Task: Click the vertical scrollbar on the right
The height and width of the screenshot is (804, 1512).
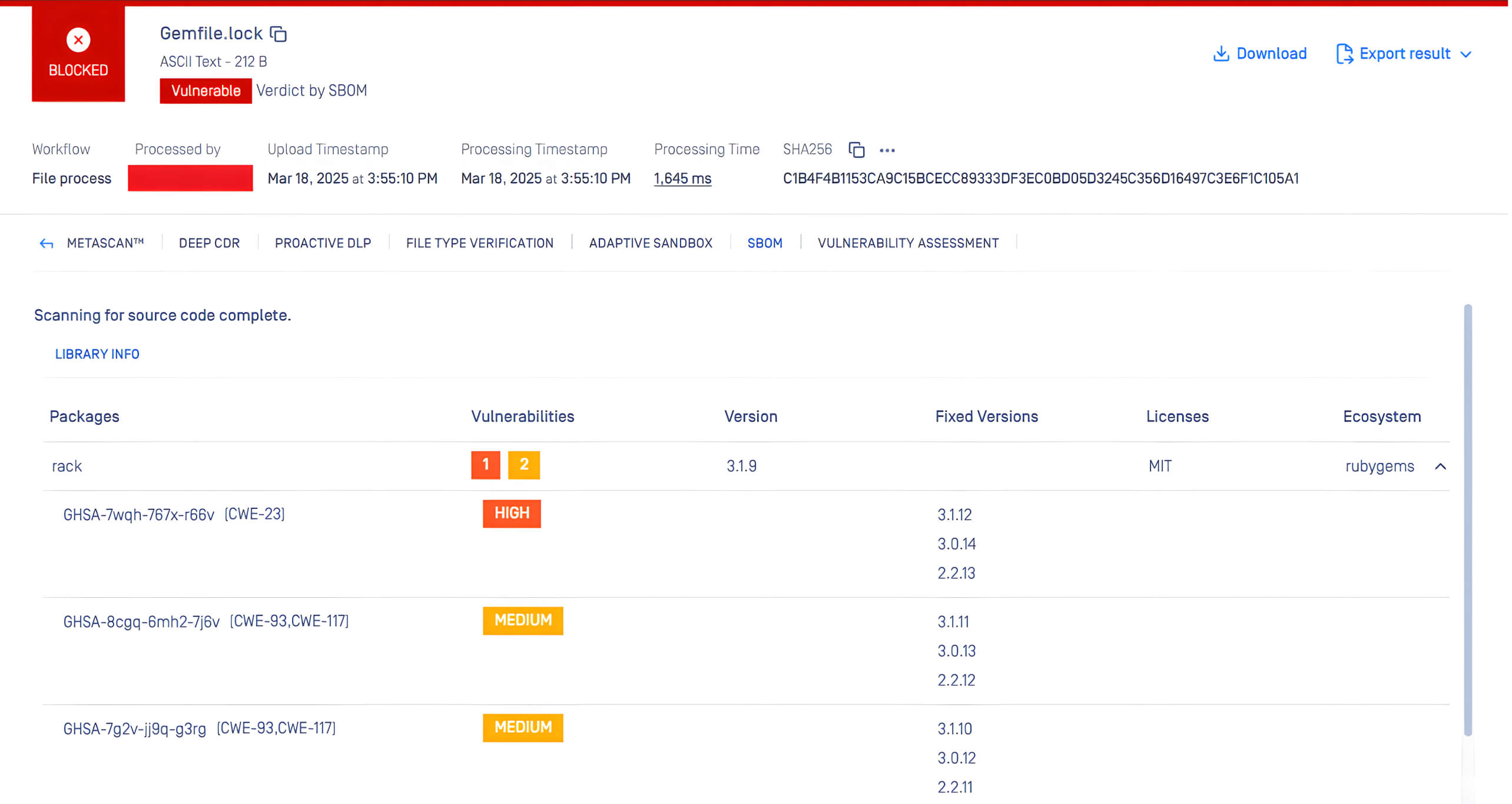Action: (x=1467, y=530)
